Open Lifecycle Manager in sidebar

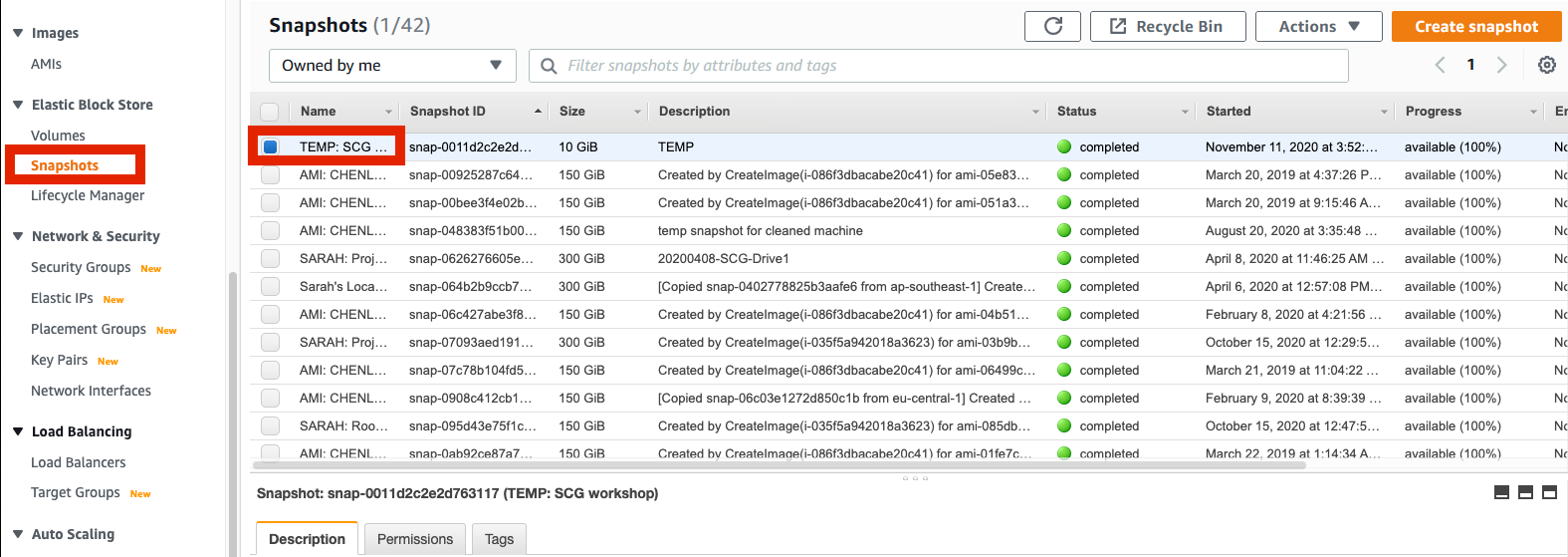88,195
